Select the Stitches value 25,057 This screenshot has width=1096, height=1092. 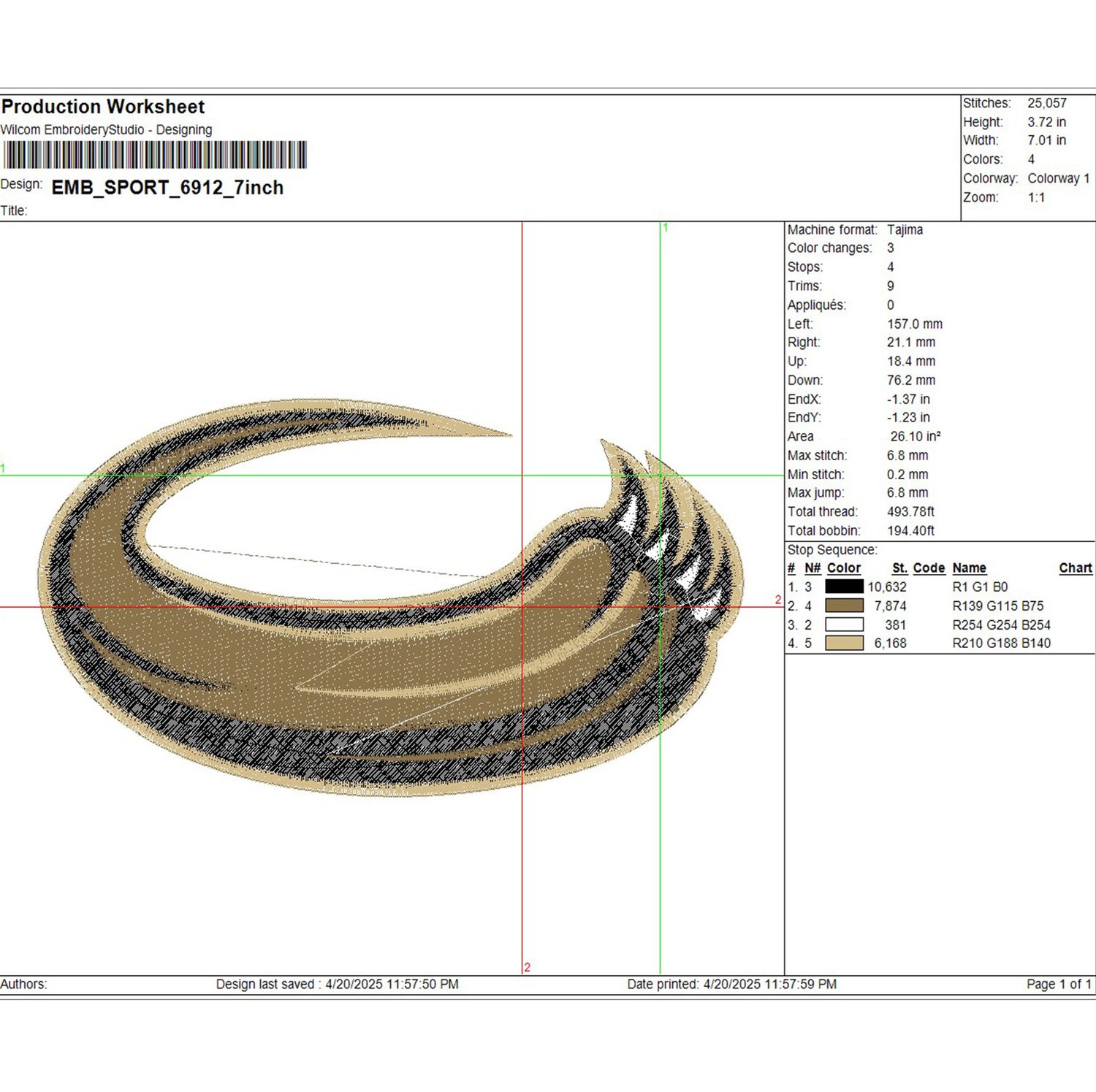[1047, 103]
